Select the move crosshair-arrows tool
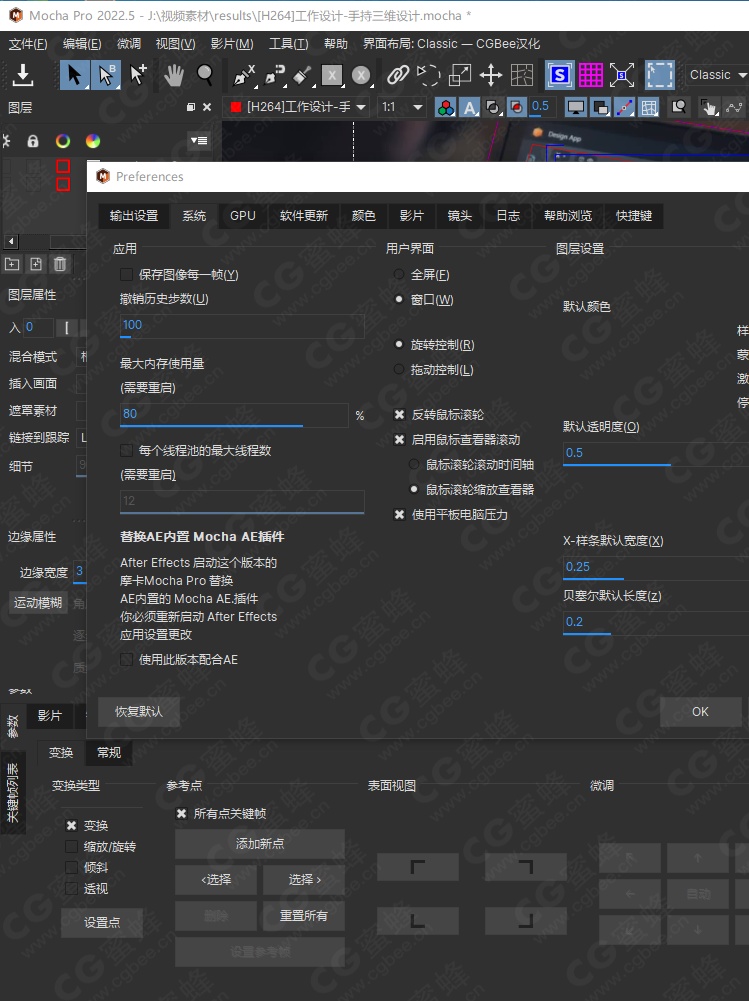Screen dimensions: 749x1001 click(490, 75)
